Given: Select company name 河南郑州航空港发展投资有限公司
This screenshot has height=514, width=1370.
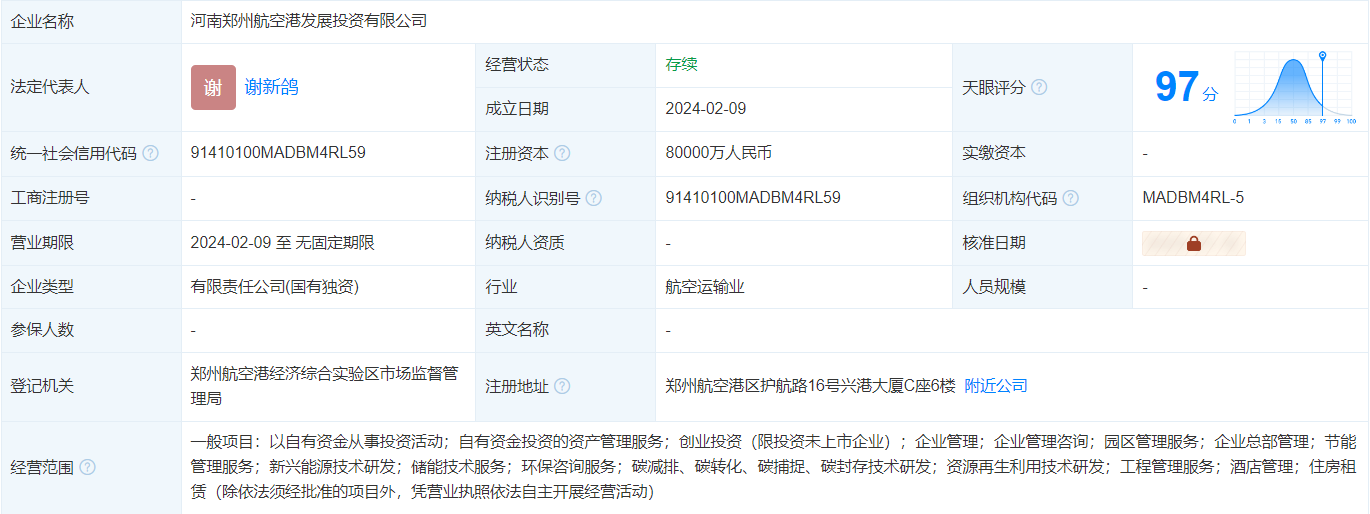Looking at the screenshot, I should [309, 20].
